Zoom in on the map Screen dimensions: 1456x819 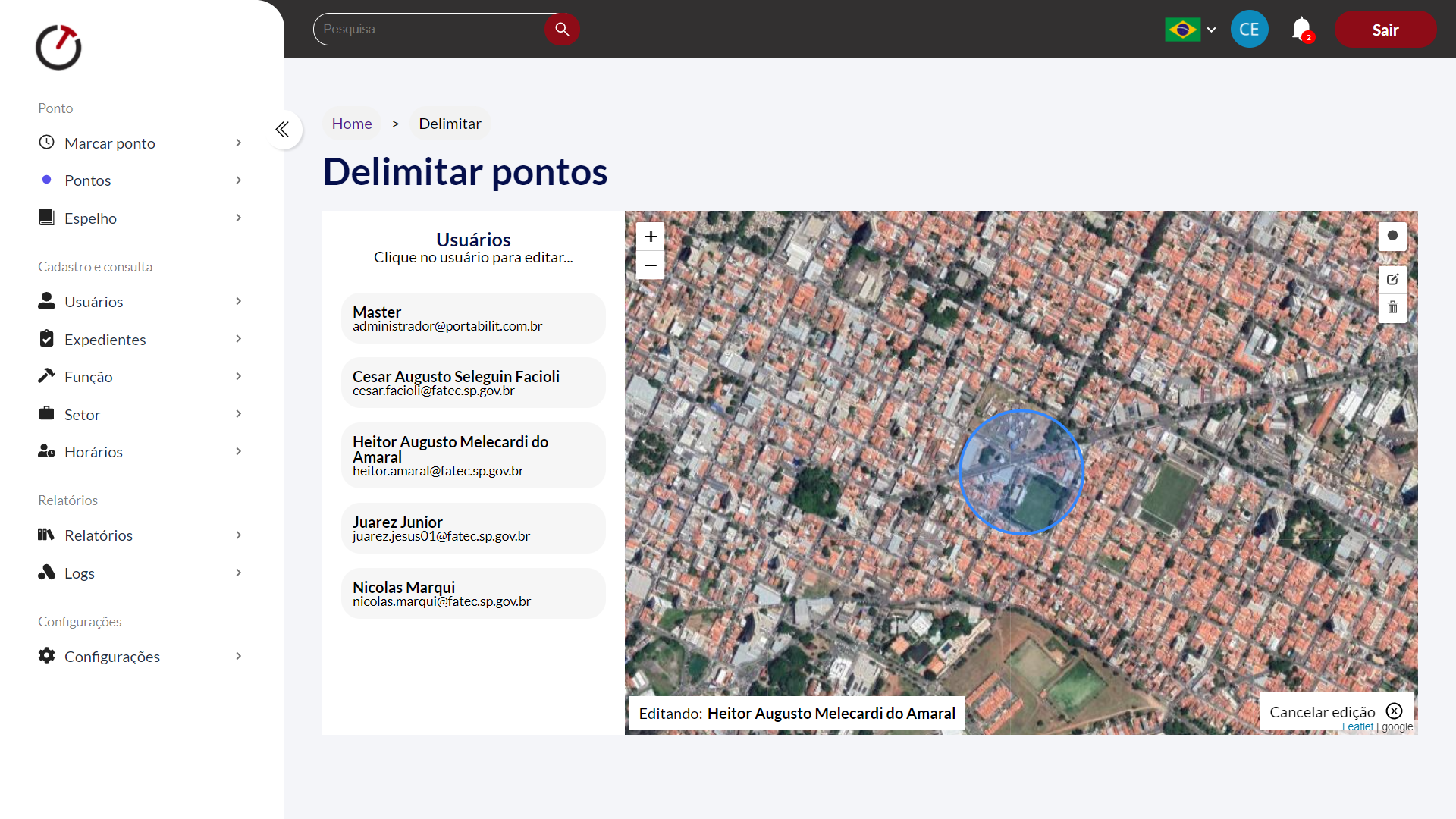(x=651, y=237)
